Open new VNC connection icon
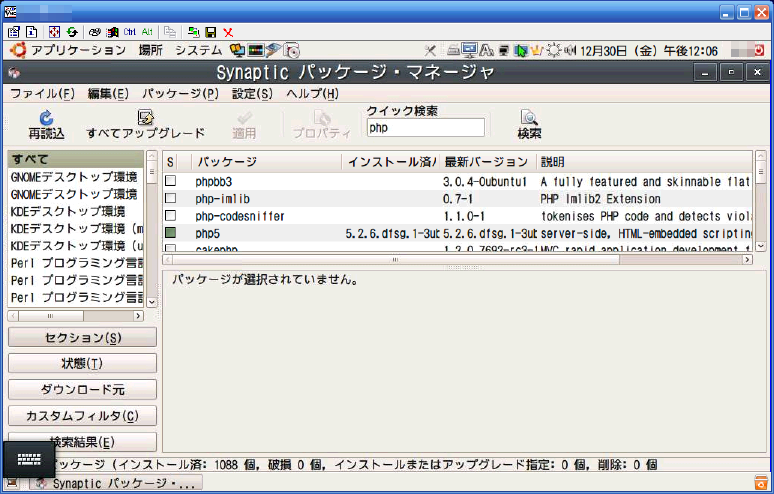Image resolution: width=774 pixels, height=494 pixels. pos(194,32)
